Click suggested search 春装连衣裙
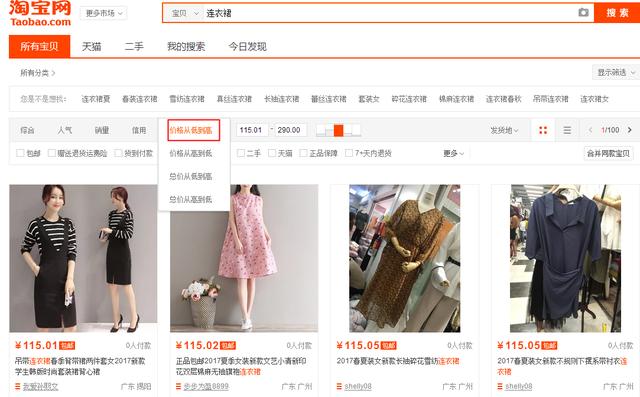 click(x=140, y=99)
